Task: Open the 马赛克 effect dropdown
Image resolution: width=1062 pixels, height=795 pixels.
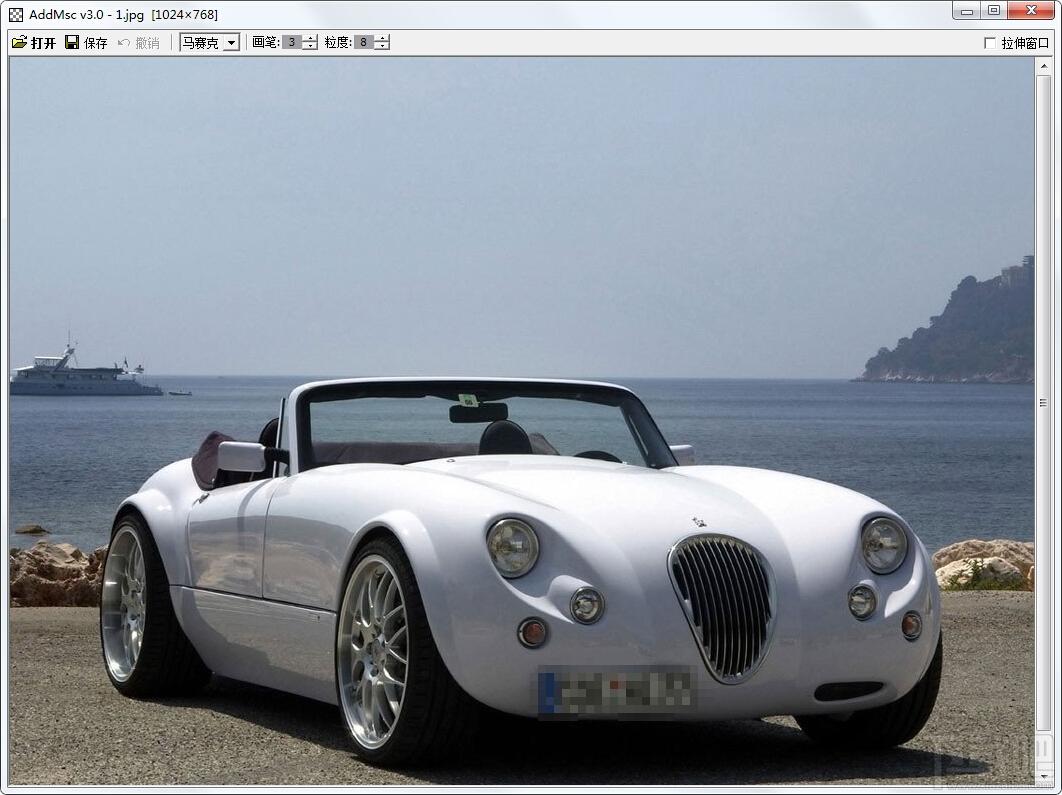Action: (232, 43)
